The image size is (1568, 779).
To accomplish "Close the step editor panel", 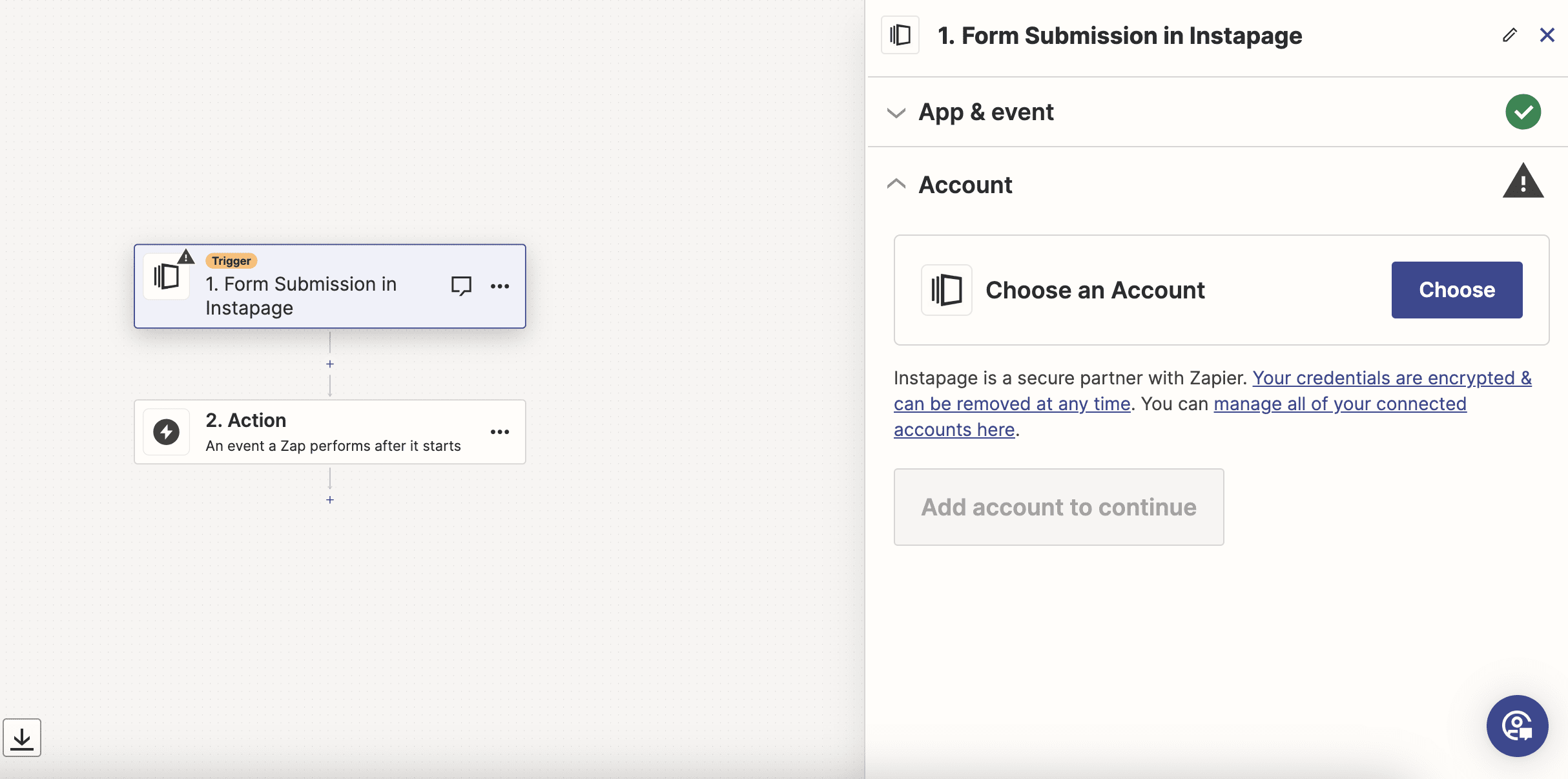I will (1547, 35).
